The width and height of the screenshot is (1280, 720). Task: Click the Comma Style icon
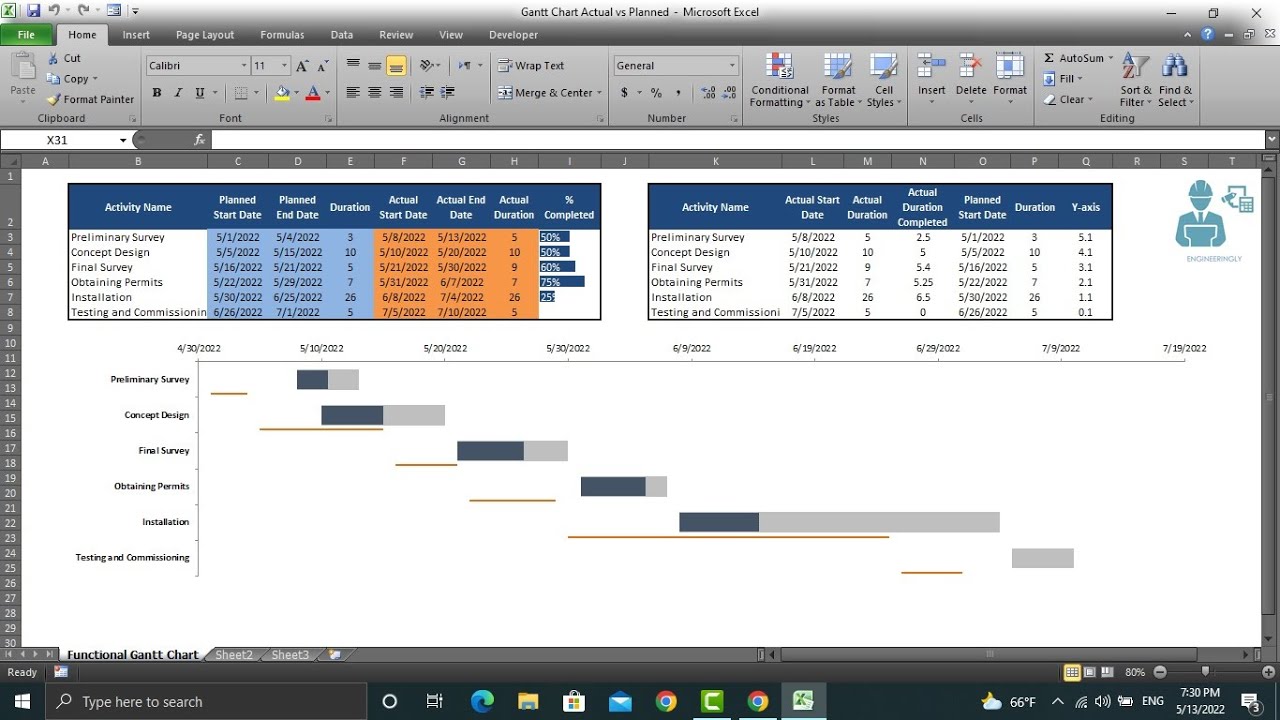coord(678,93)
